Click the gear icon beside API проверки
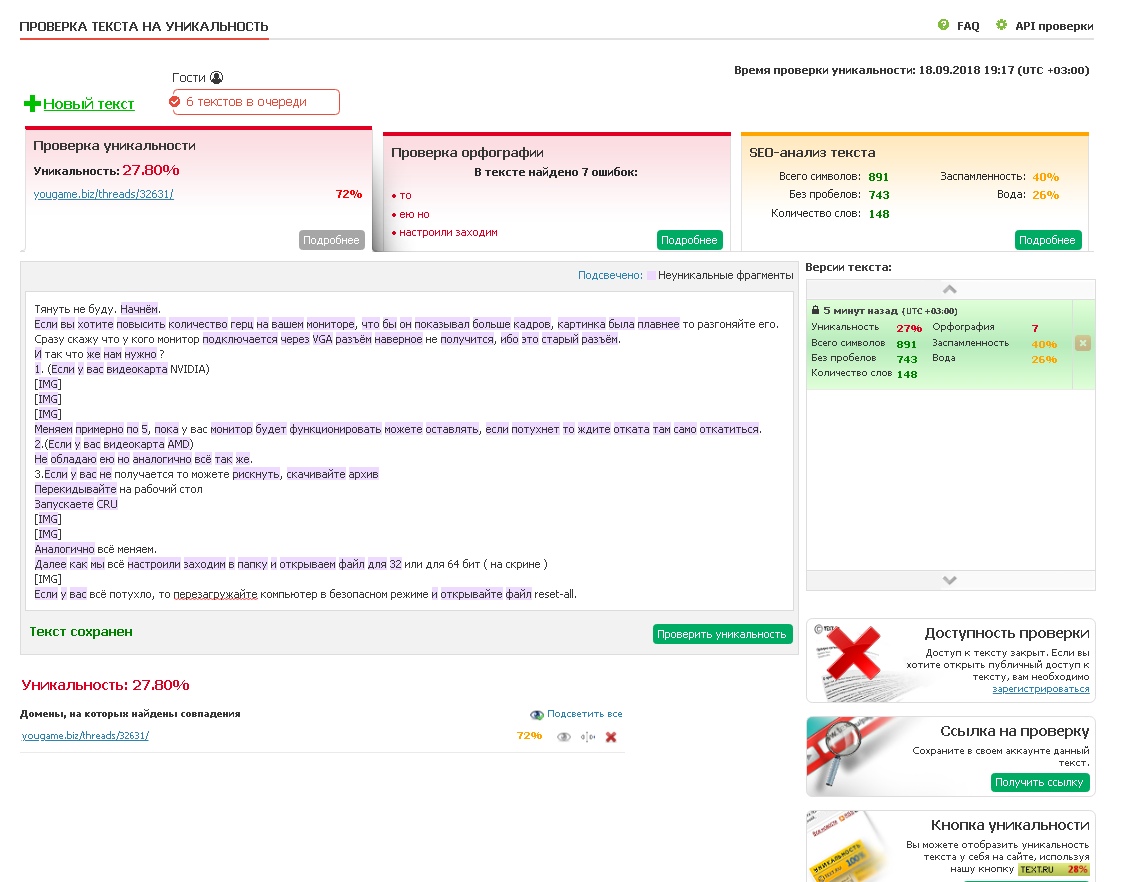 click(1001, 25)
